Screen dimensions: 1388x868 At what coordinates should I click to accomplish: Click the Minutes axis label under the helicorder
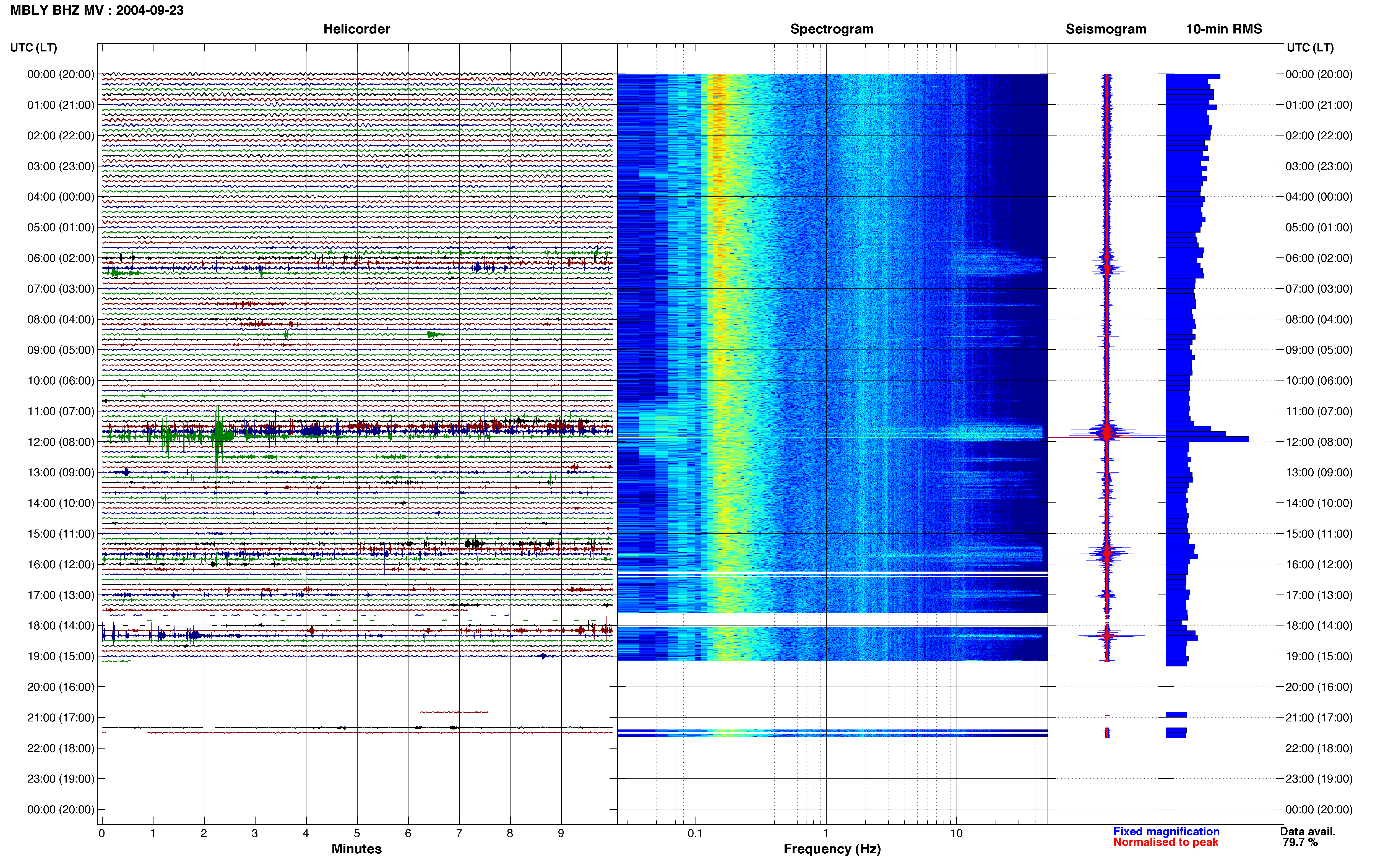(x=356, y=848)
